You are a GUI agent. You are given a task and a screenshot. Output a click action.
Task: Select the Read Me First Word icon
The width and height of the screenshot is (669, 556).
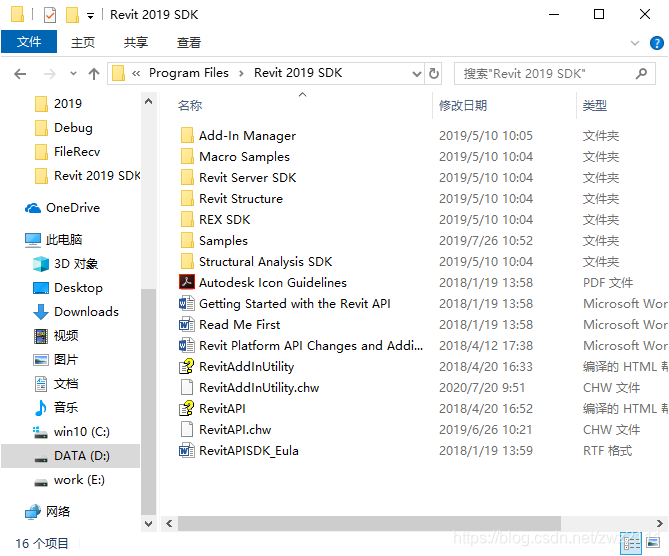187,325
